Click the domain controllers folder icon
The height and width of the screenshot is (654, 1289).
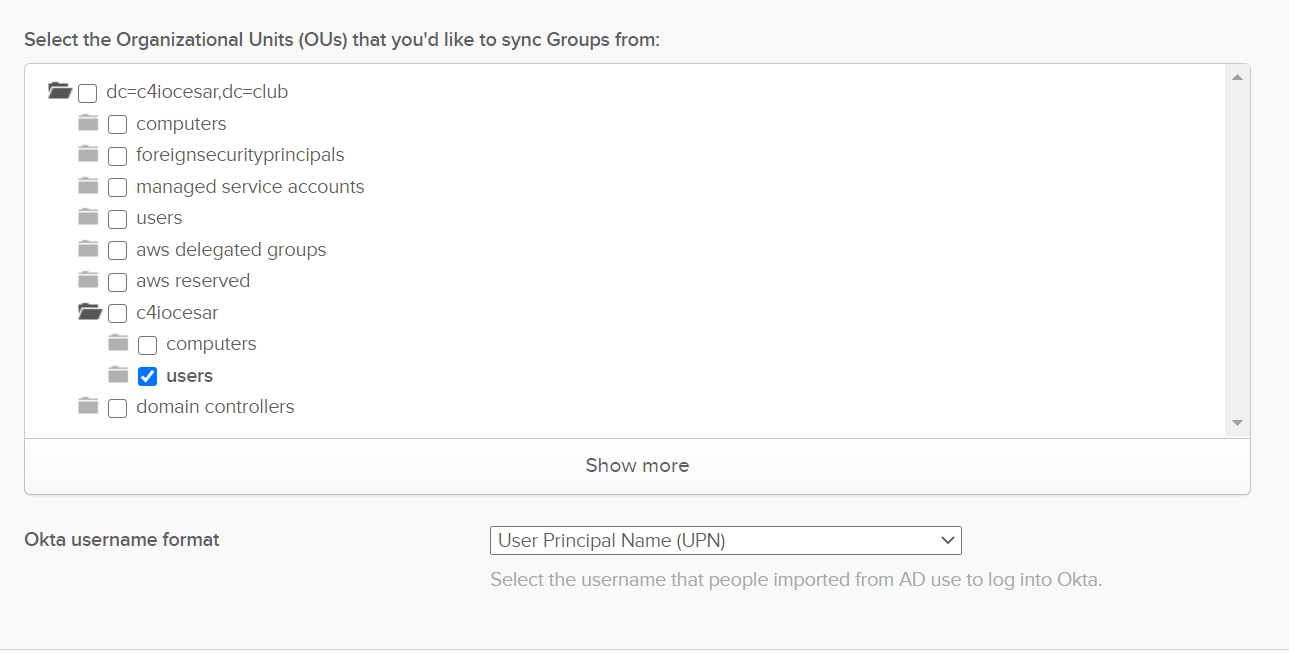tap(89, 406)
